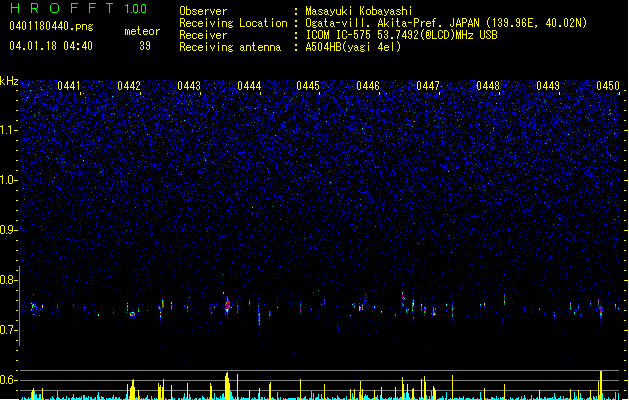This screenshot has height=400, width=629.
Task: Click the strong meteor echo just before 0444
Action: pos(227,306)
